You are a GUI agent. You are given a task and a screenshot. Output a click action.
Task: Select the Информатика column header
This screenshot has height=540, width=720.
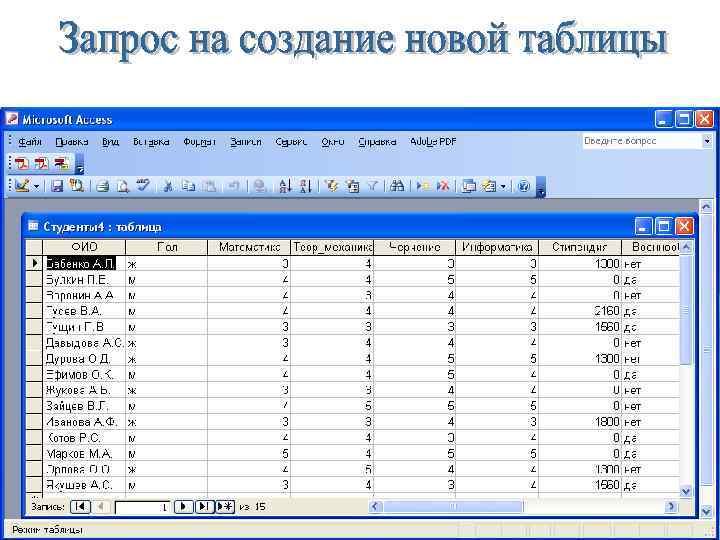click(497, 247)
